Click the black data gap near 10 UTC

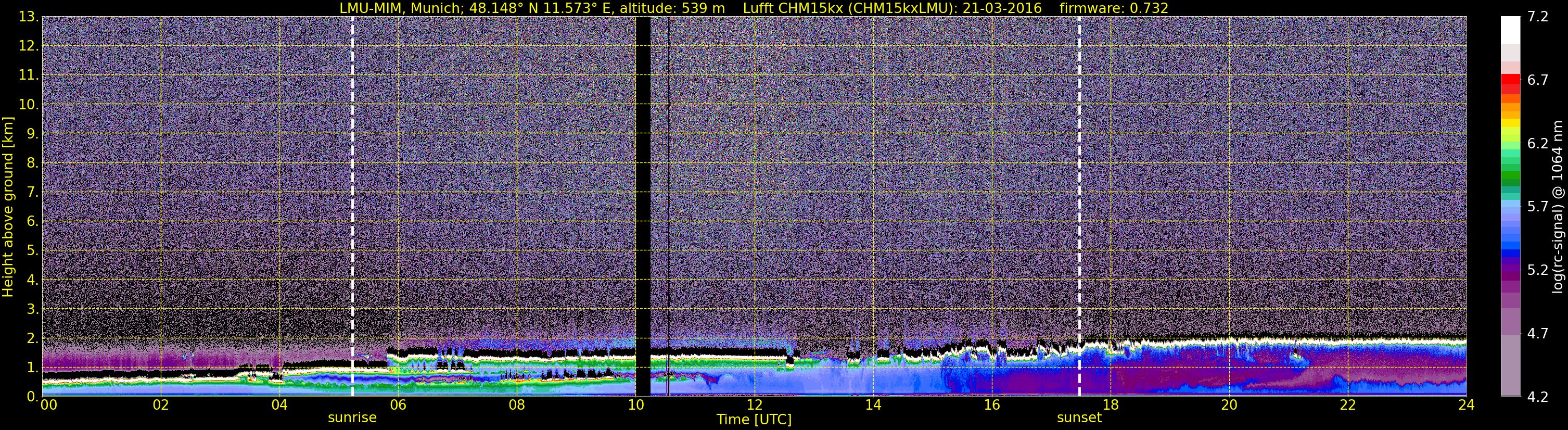click(x=643, y=207)
